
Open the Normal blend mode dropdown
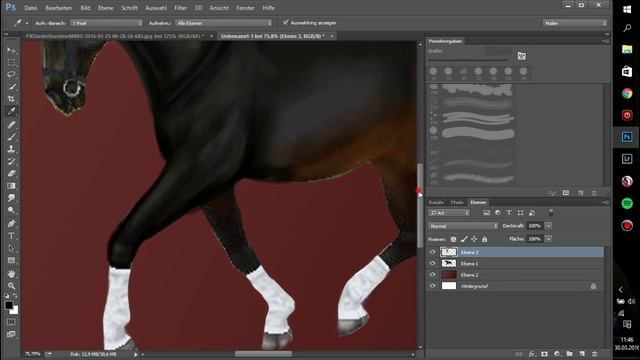pyautogui.click(x=463, y=226)
